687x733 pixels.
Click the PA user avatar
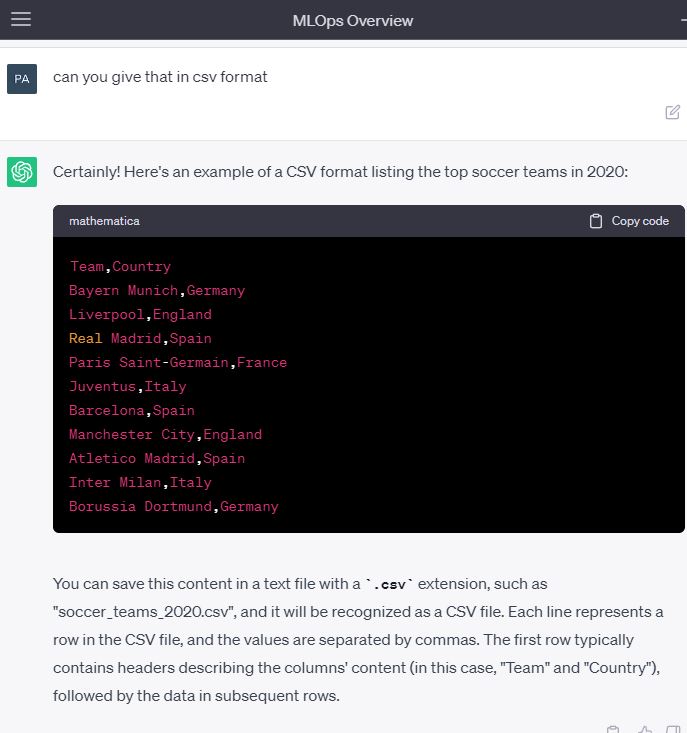coord(22,79)
